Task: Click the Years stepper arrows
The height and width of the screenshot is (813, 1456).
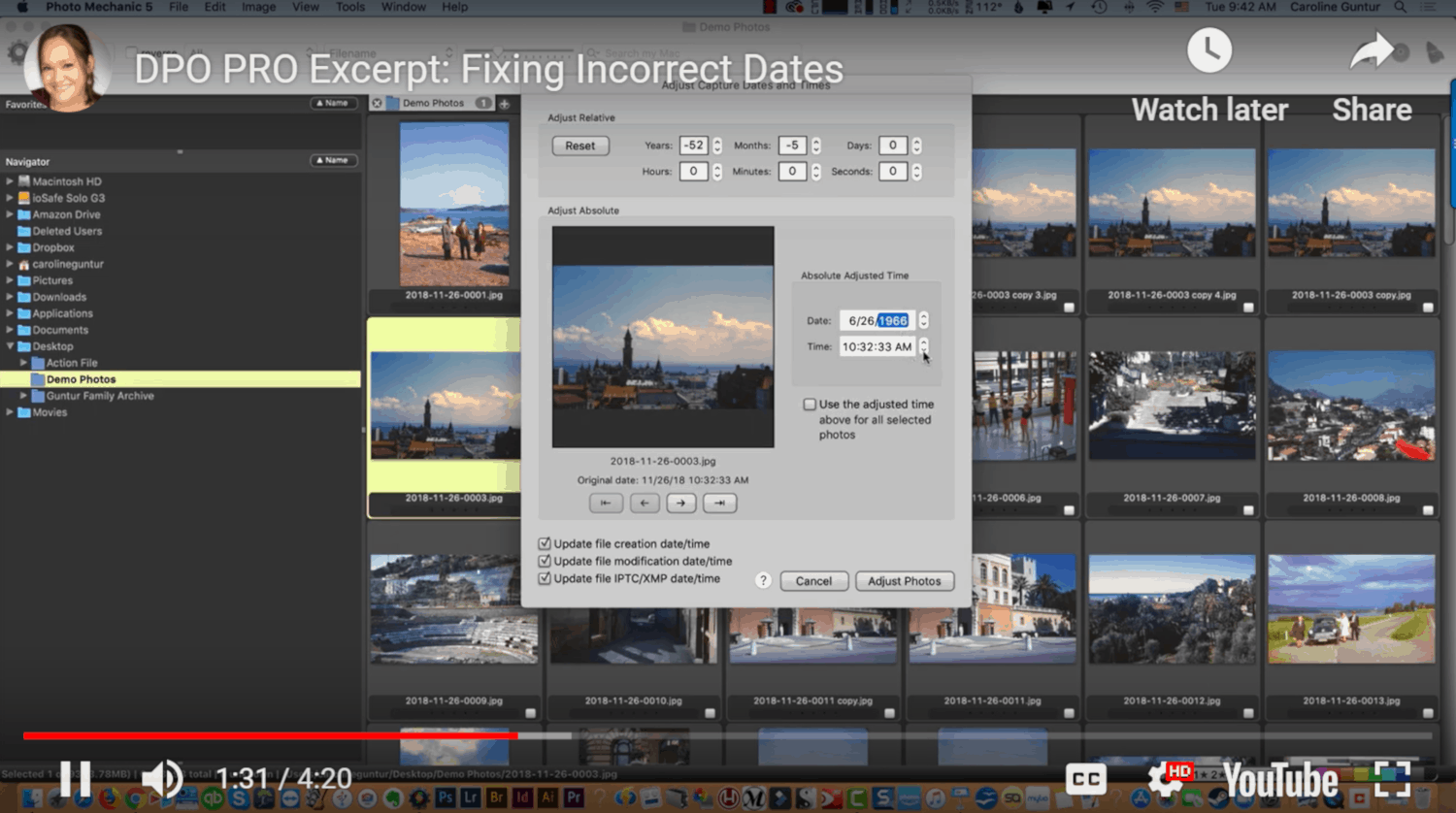Action: (717, 146)
